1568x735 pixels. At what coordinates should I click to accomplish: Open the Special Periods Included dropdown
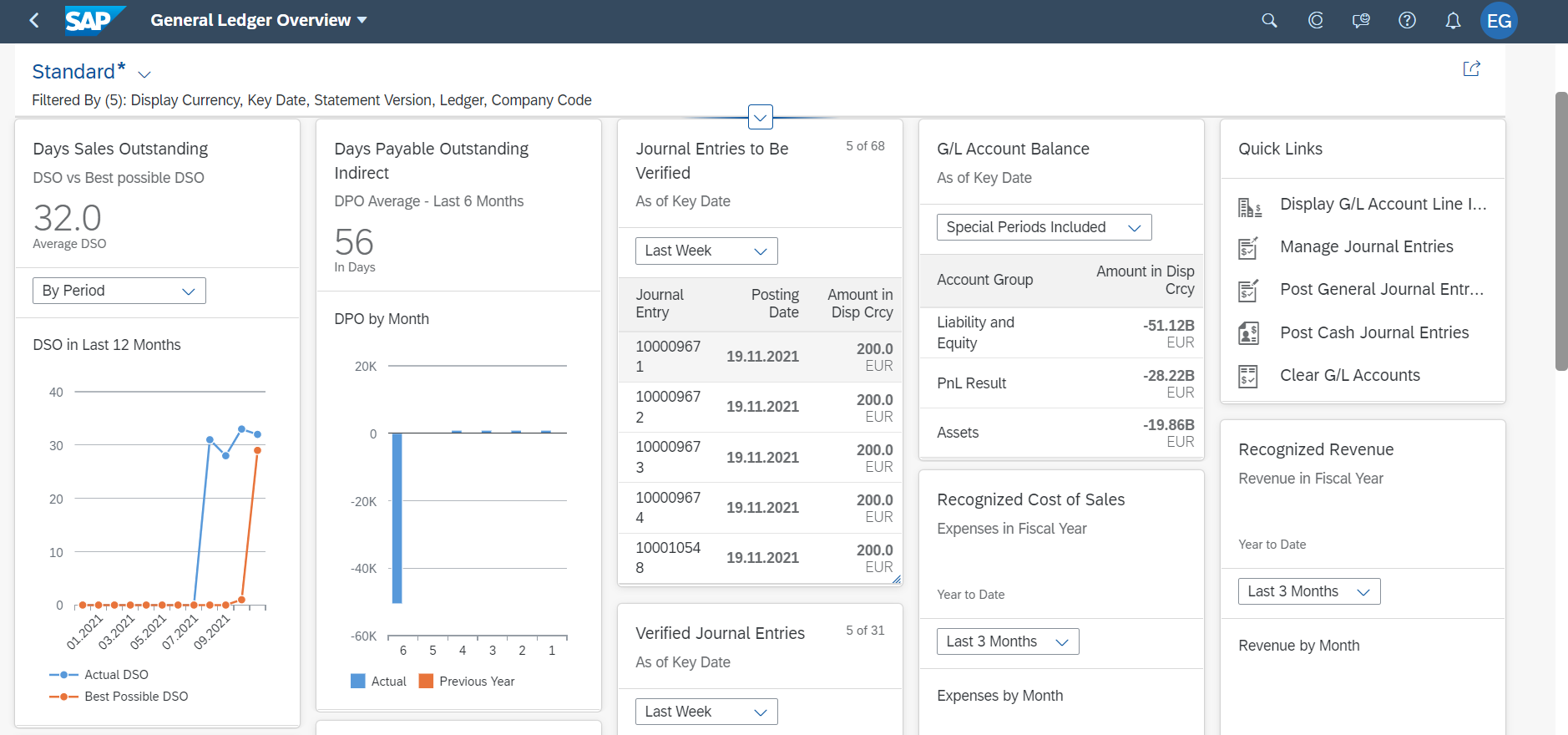pos(1044,227)
